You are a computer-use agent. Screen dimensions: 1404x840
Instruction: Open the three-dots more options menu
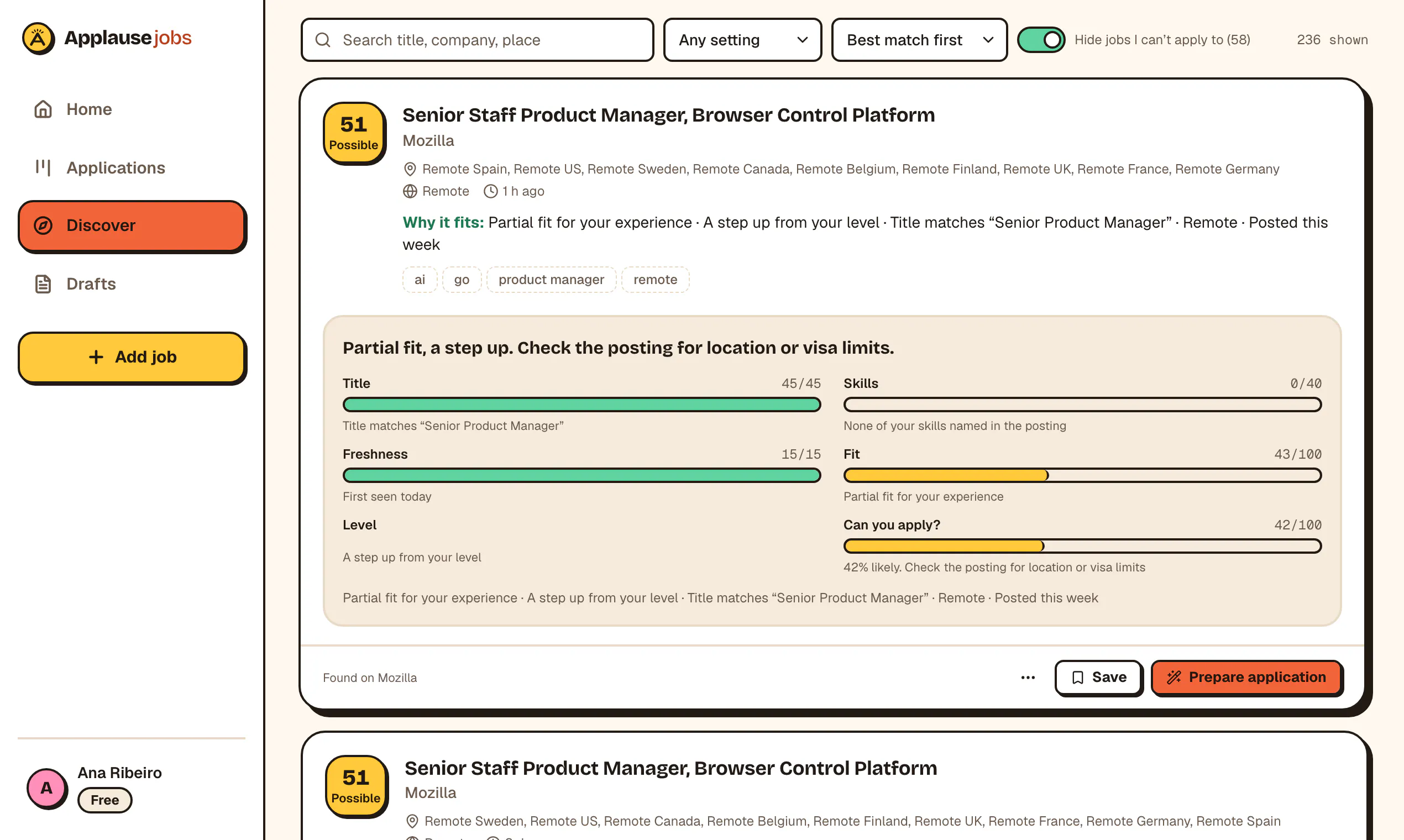(x=1028, y=678)
